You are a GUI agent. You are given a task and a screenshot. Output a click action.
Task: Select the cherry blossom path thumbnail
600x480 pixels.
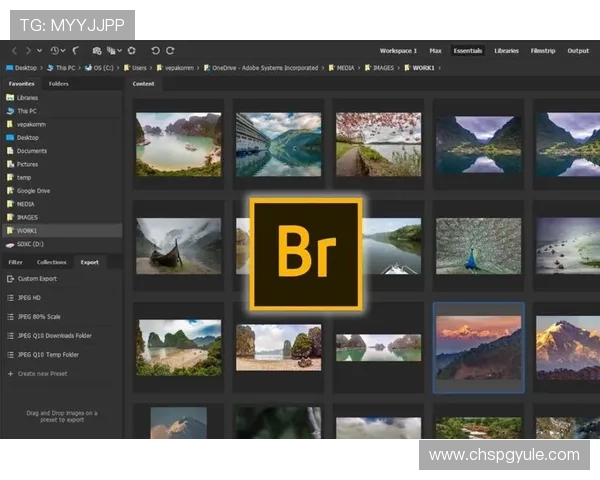click(378, 144)
